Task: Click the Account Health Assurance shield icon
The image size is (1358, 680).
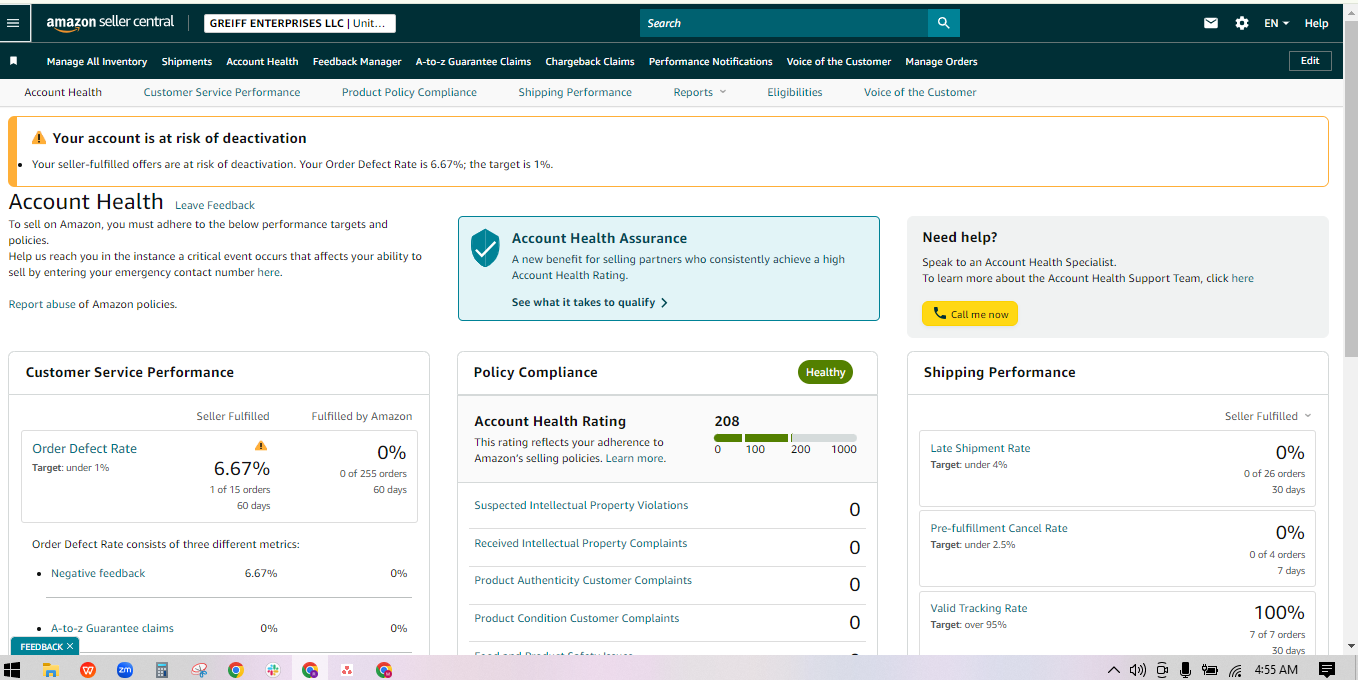Action: (x=485, y=247)
